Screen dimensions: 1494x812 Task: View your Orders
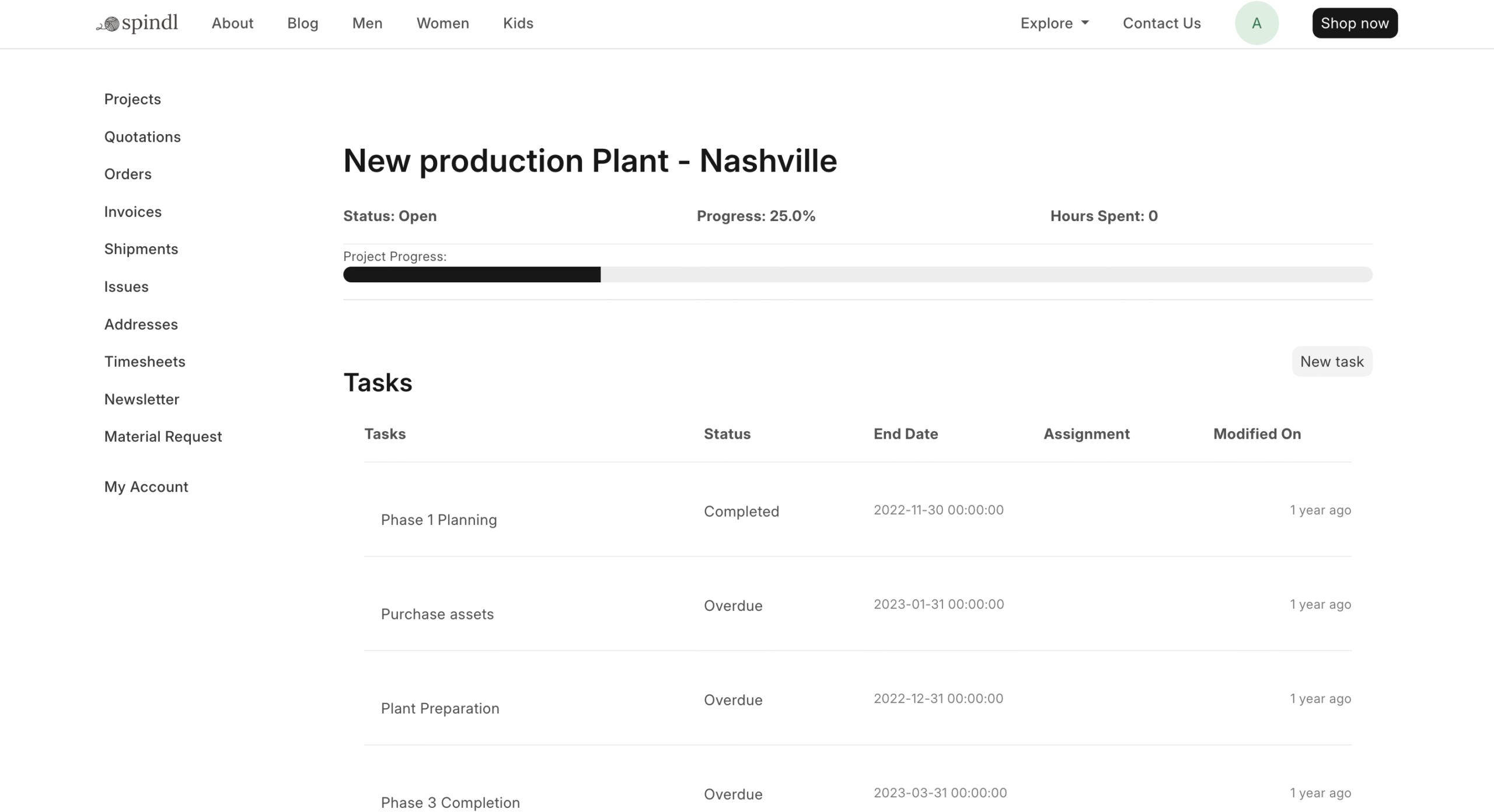[128, 174]
